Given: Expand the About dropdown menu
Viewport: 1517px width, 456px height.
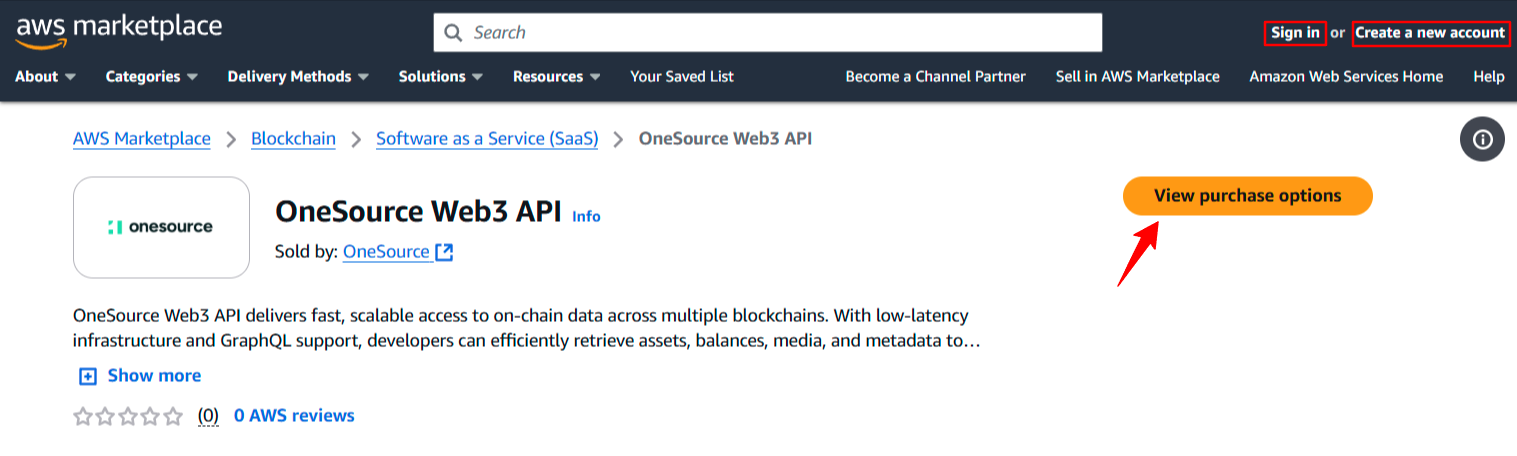Looking at the screenshot, I should 46,77.
